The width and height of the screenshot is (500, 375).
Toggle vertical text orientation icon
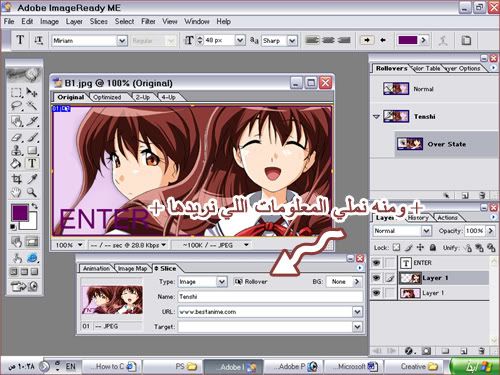(x=38, y=40)
